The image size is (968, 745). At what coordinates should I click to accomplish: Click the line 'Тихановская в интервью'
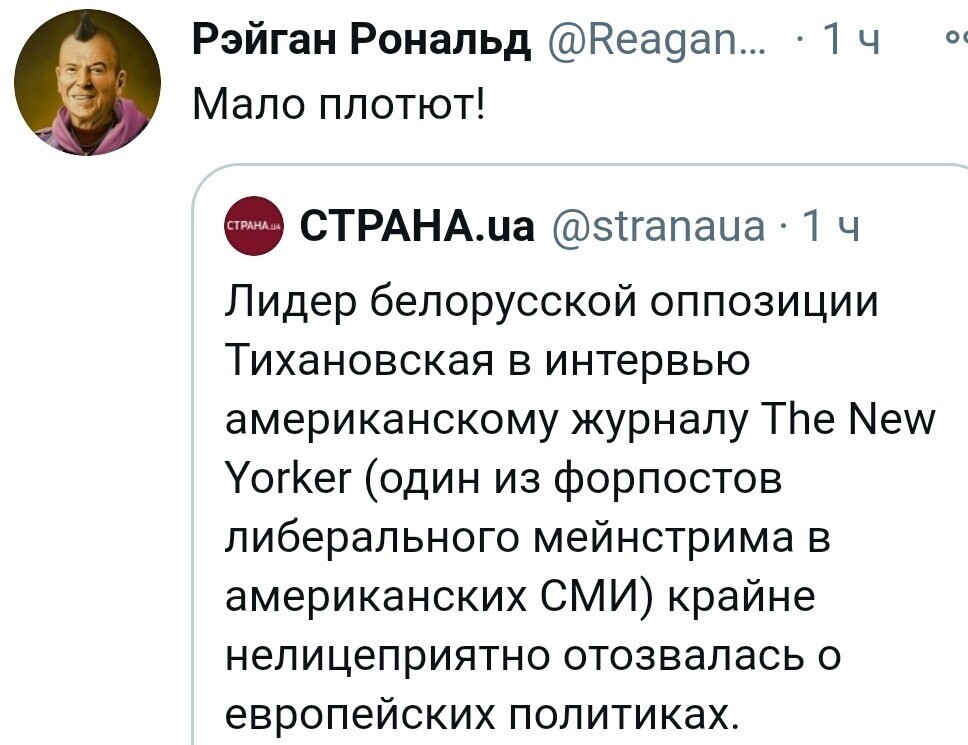point(488,360)
